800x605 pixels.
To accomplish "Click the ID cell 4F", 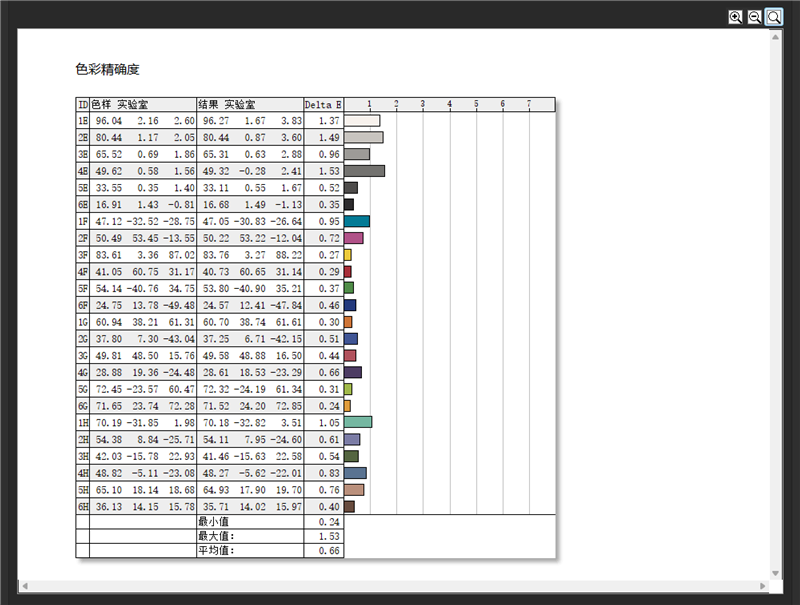I will pos(83,272).
